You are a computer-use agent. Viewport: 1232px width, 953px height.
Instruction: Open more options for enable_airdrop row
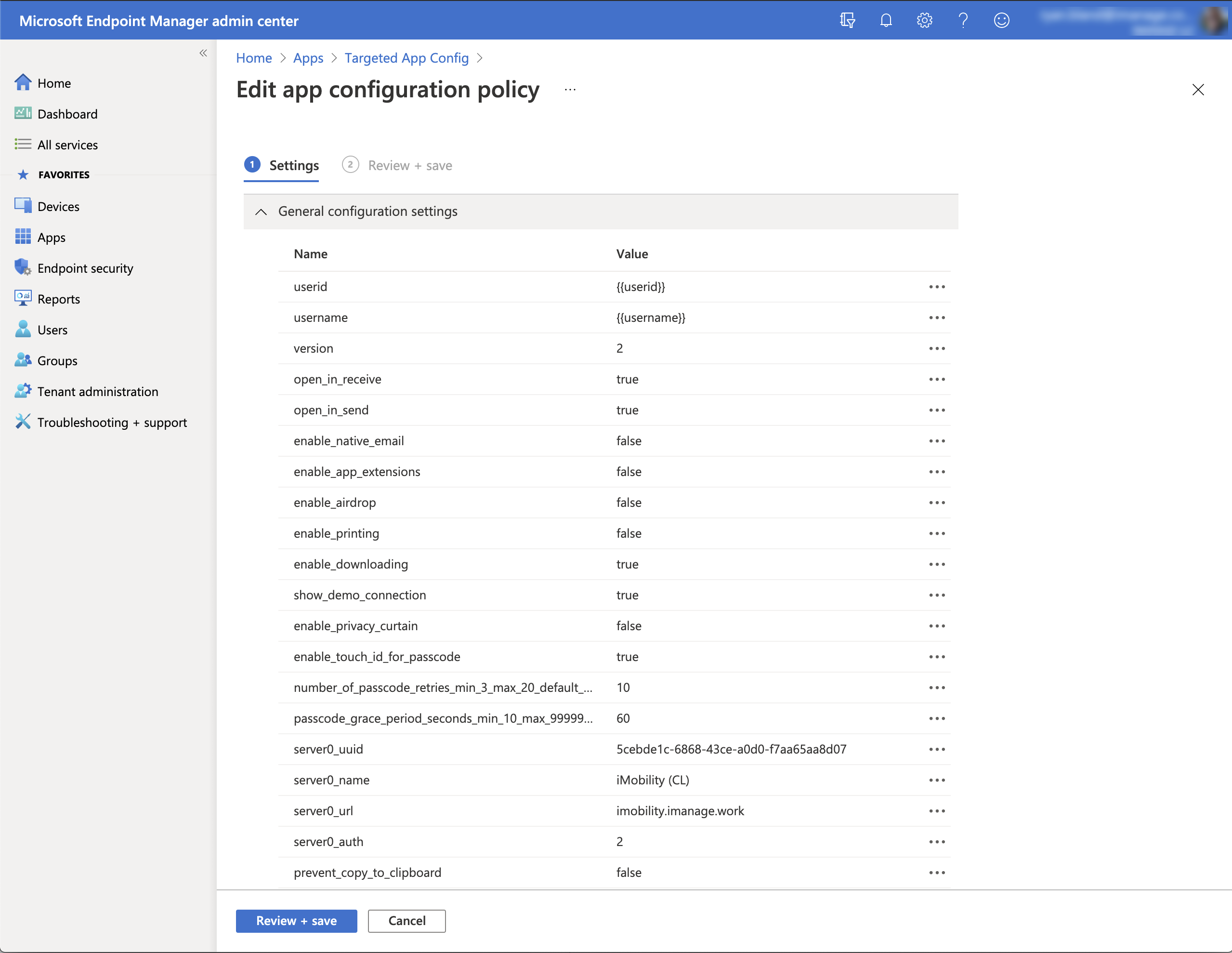tap(936, 503)
